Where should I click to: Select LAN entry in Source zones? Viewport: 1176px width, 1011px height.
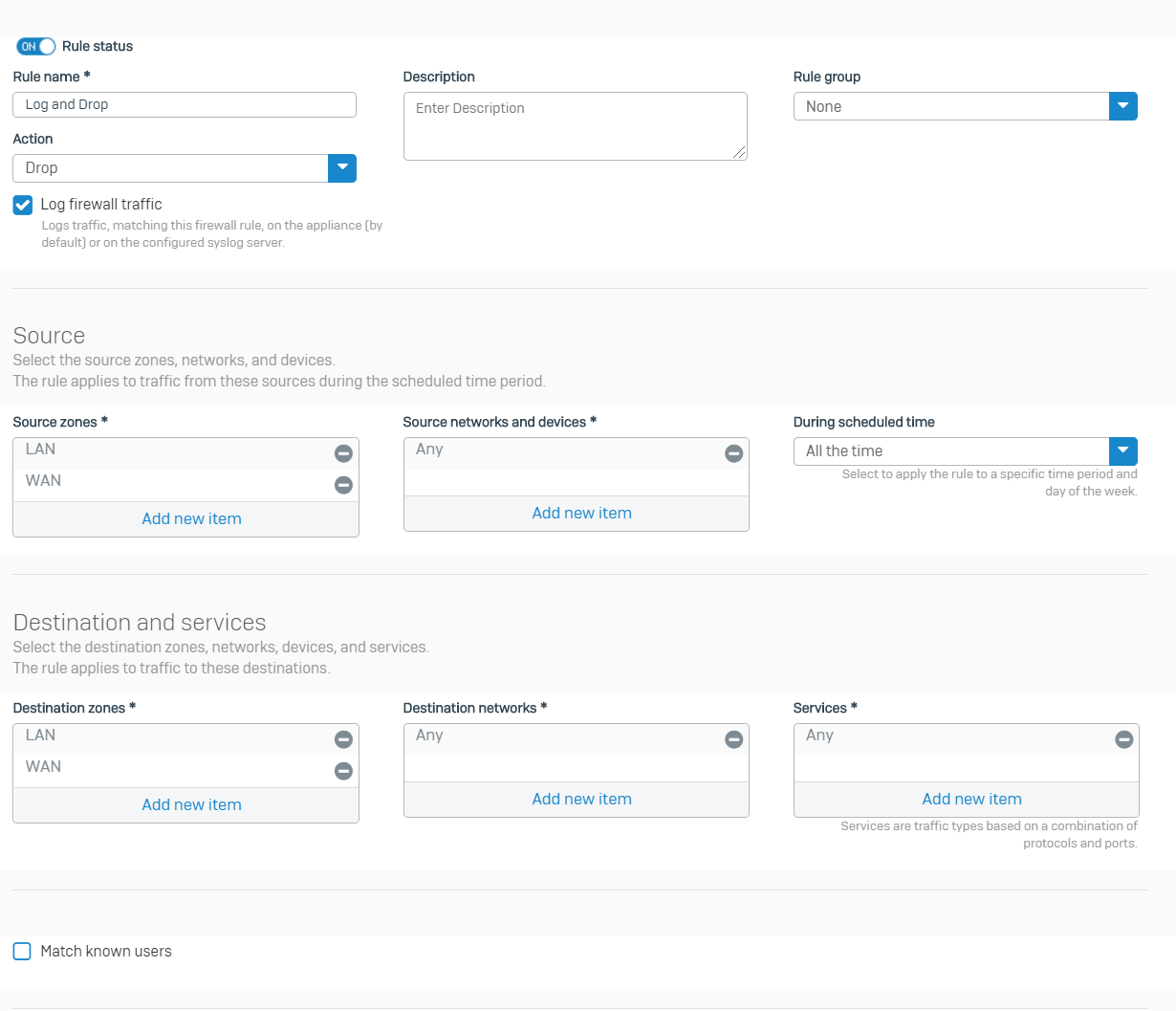185,453
